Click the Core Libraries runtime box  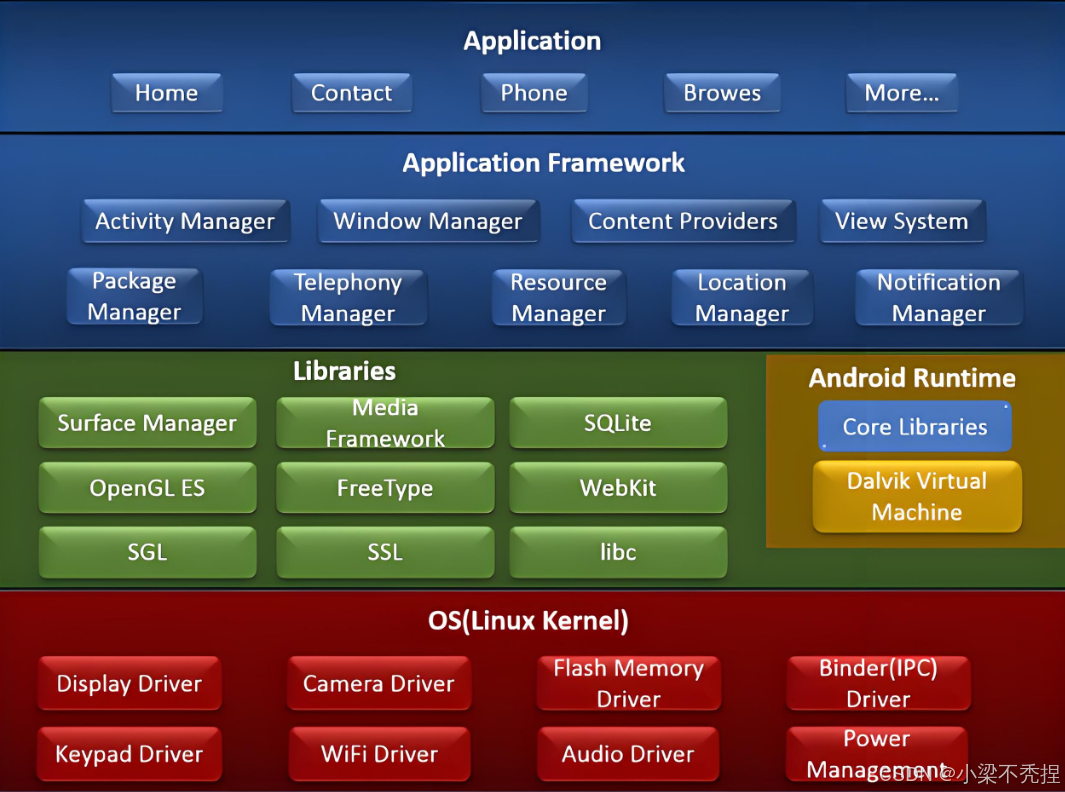[915, 427]
